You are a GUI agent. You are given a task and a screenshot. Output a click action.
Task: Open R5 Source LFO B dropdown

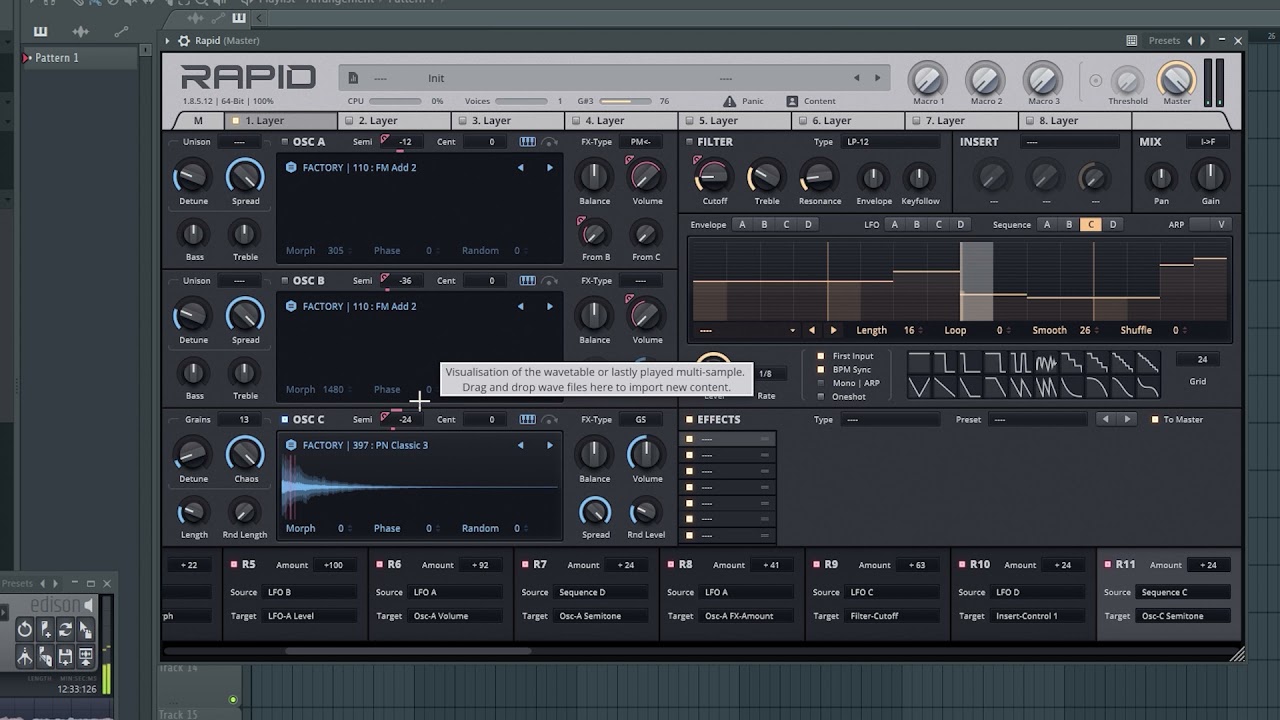311,592
